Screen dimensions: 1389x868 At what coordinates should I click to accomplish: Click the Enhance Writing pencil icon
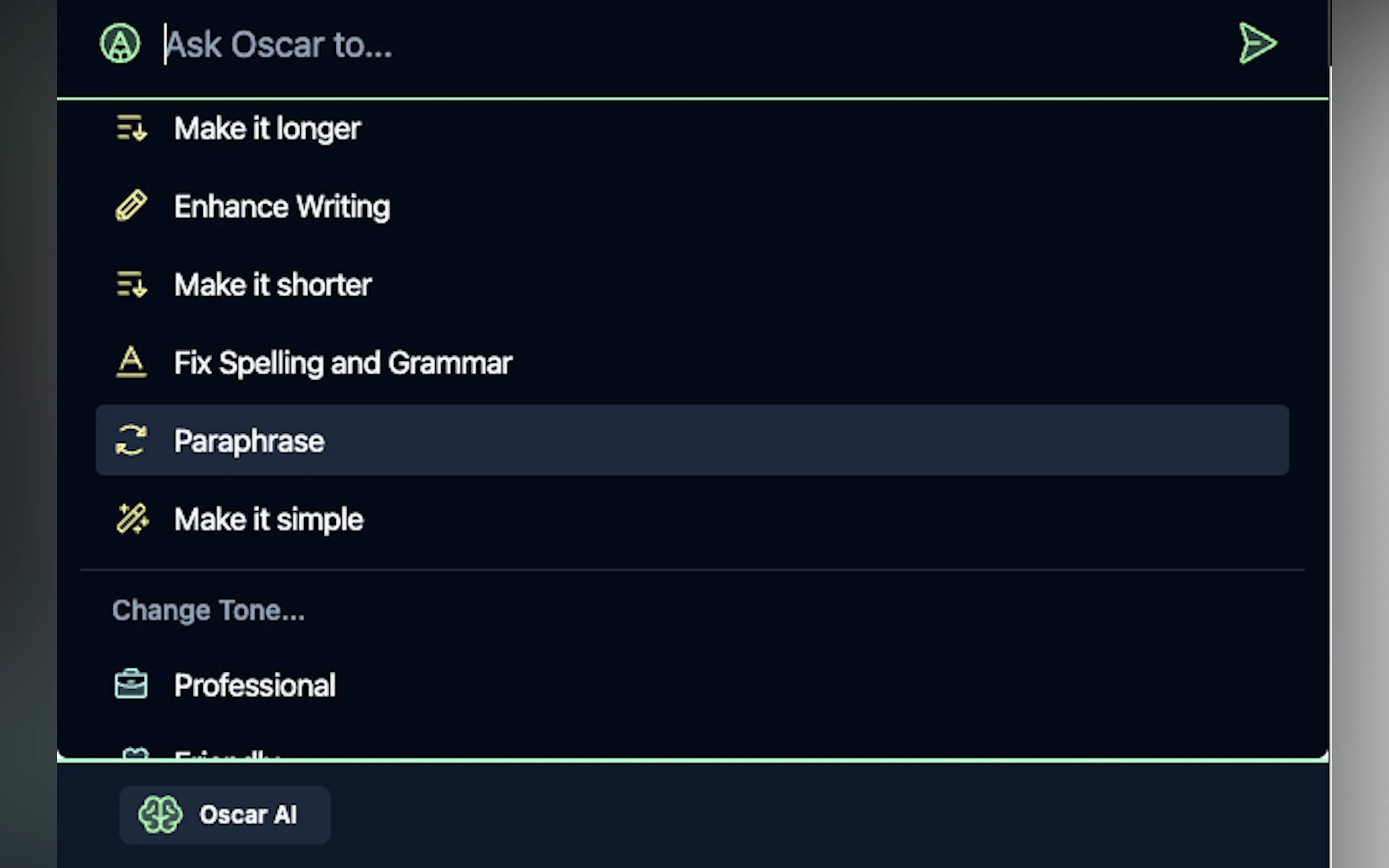[131, 206]
